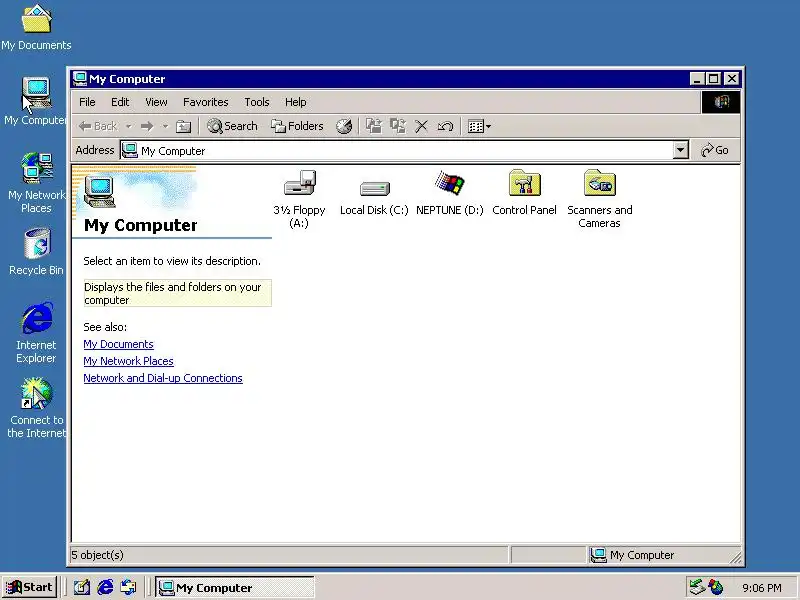
Task: Open the View menu
Action: point(156,102)
